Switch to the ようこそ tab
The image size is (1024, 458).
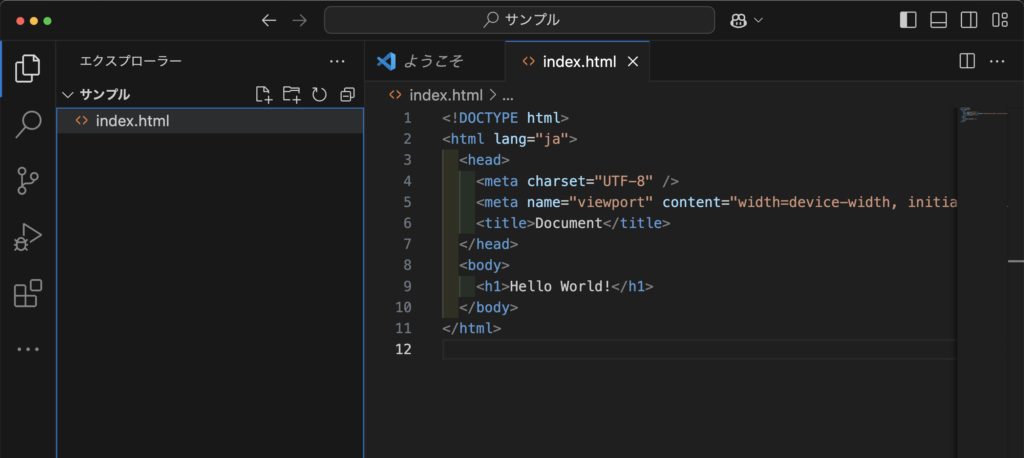pyautogui.click(x=434, y=61)
